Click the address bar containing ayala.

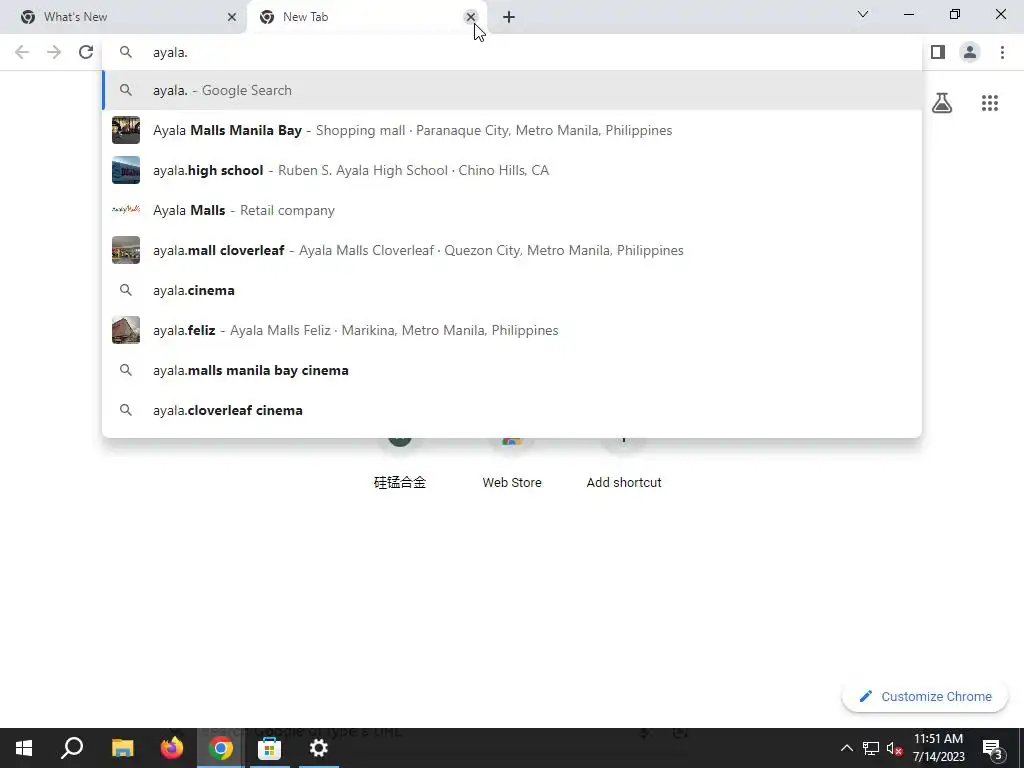[x=512, y=52]
